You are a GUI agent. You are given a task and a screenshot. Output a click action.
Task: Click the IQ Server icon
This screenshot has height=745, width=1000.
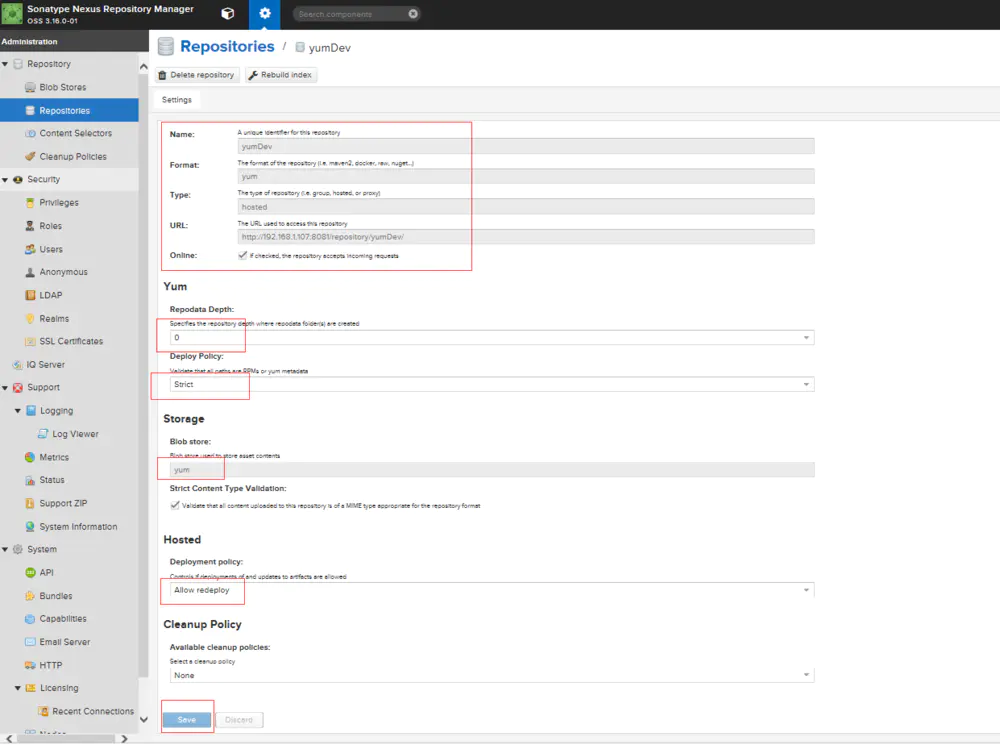[17, 365]
